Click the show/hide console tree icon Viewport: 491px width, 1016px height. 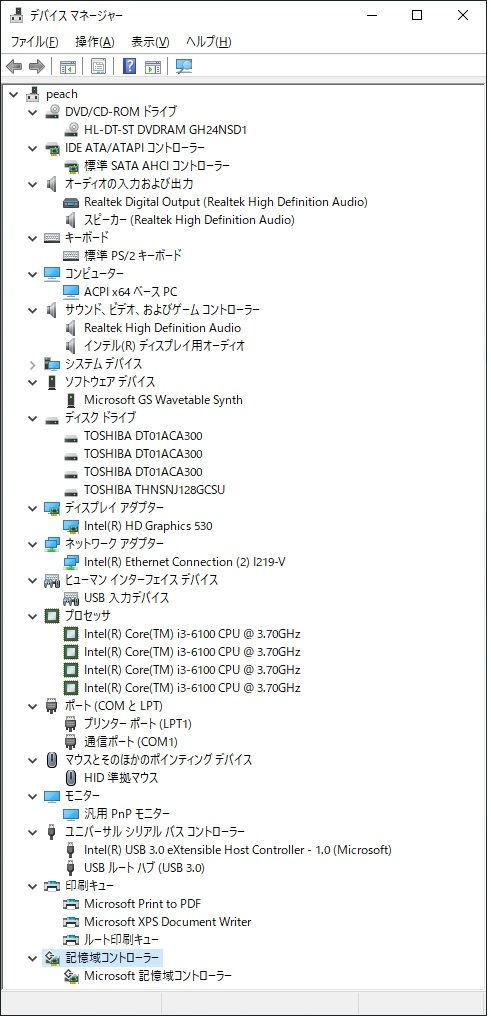point(68,66)
